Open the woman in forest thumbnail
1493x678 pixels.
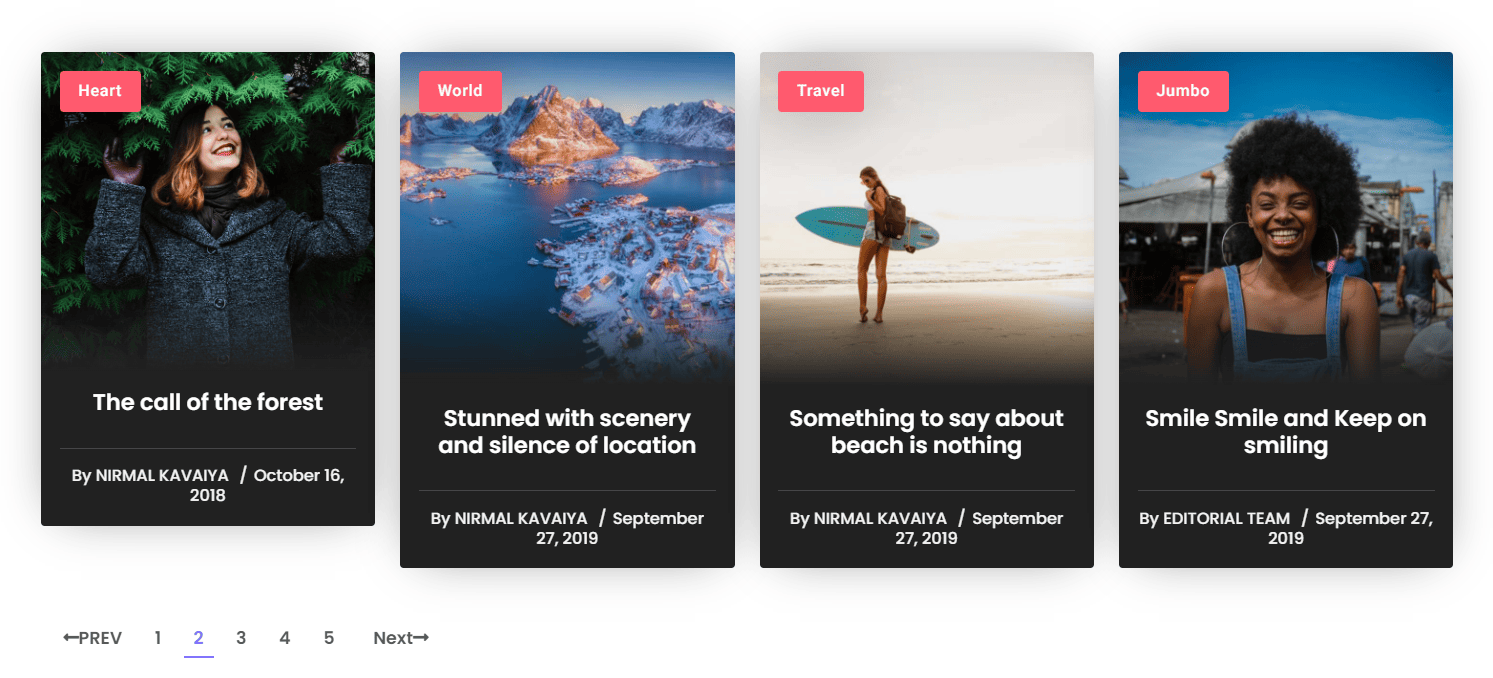point(208,210)
